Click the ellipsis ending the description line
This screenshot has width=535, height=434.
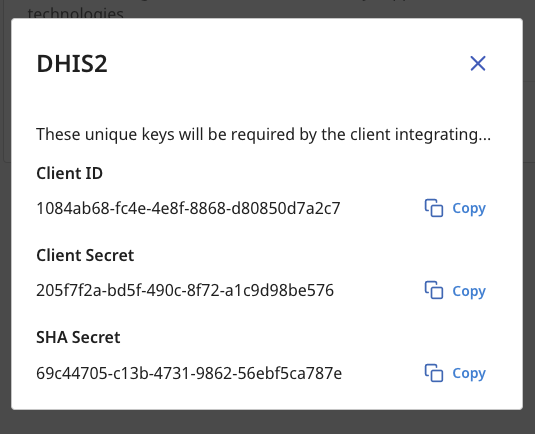point(484,139)
